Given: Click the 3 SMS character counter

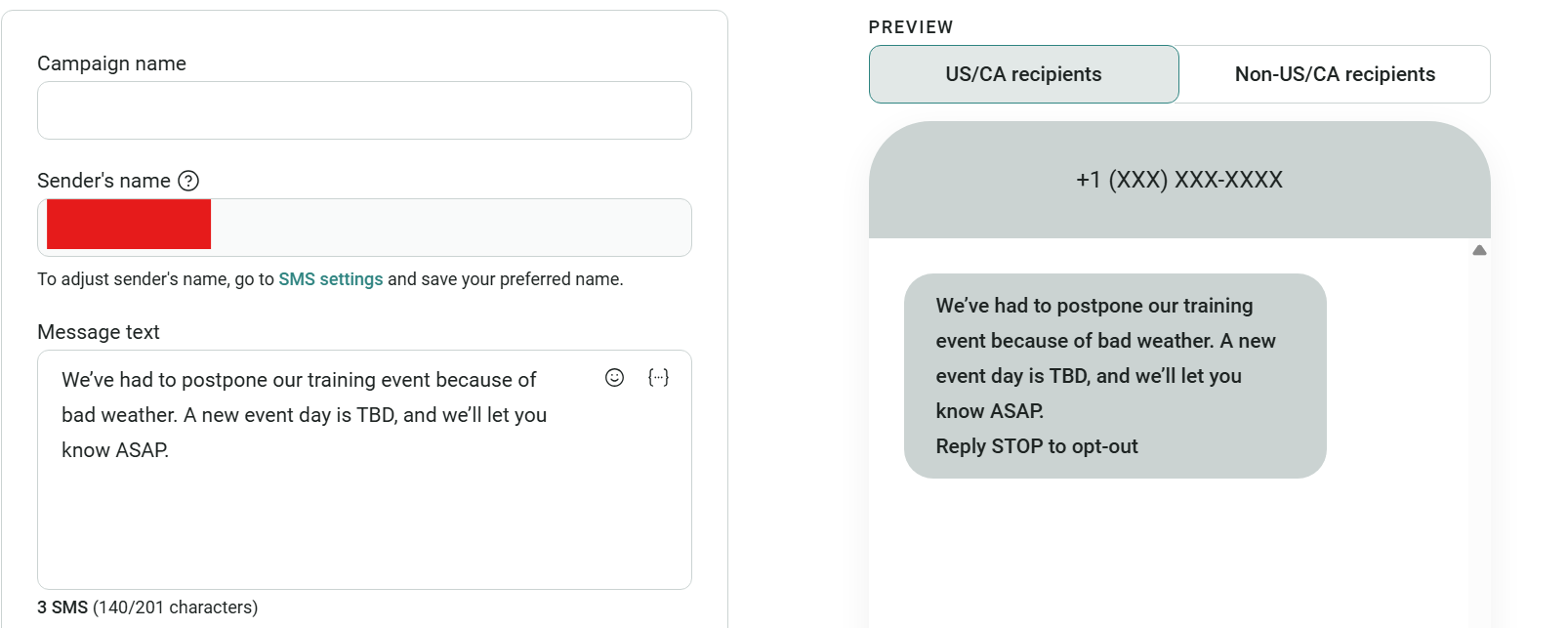Looking at the screenshot, I should [x=146, y=607].
